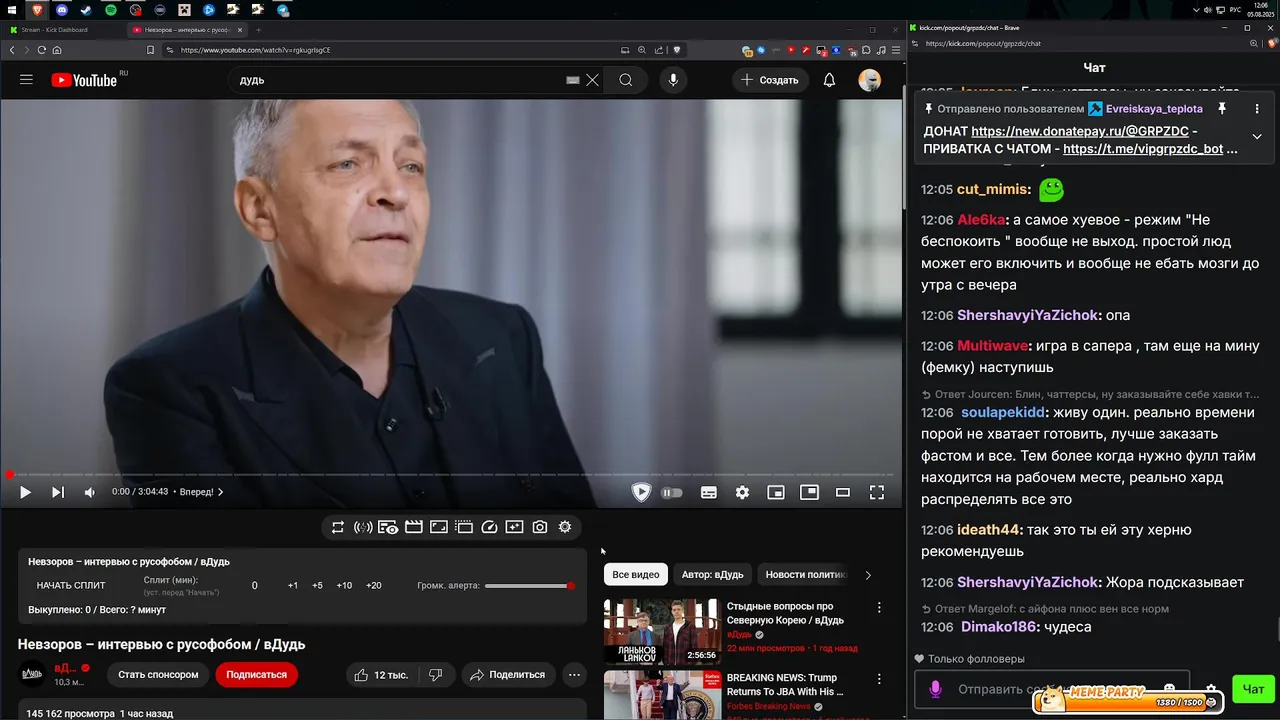The width and height of the screenshot is (1280, 720).
Task: Click the video progress bar
Action: (x=451, y=475)
